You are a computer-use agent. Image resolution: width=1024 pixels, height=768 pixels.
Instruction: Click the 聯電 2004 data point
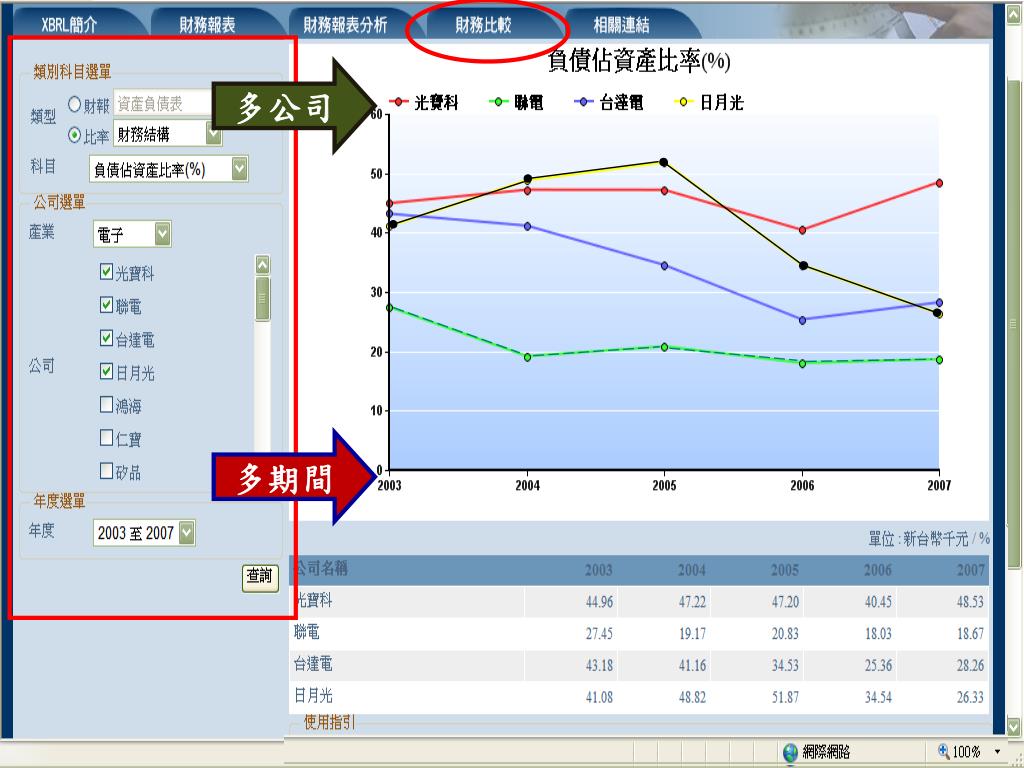(x=528, y=357)
